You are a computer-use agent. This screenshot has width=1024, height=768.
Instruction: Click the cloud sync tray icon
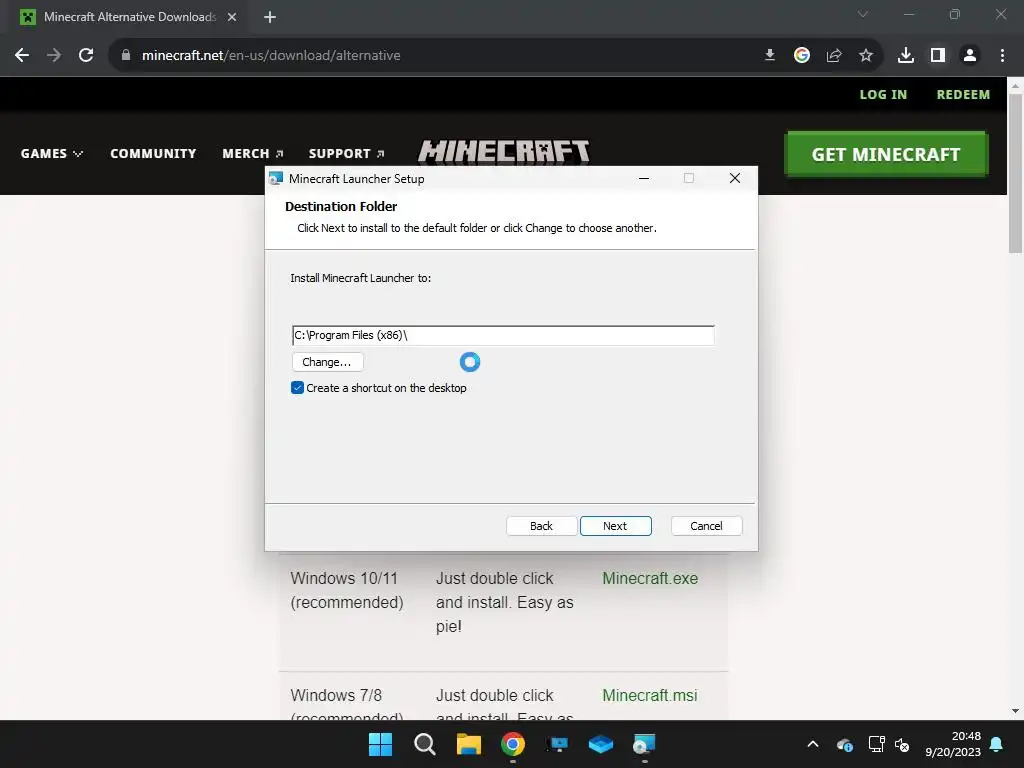point(844,744)
